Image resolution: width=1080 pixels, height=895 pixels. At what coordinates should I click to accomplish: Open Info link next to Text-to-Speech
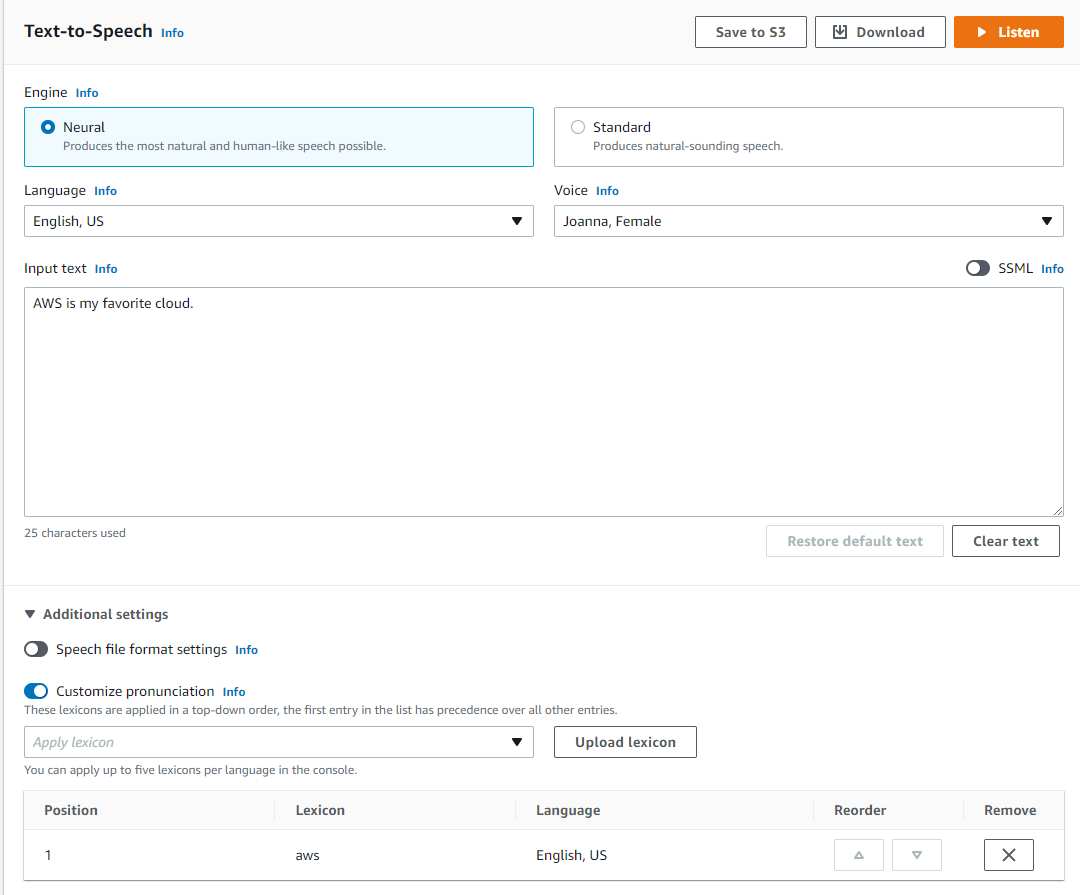(x=172, y=33)
